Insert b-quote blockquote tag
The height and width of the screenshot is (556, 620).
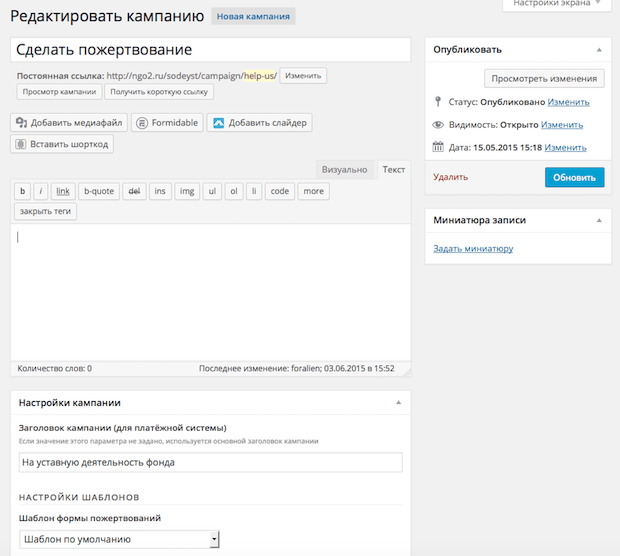click(99, 191)
